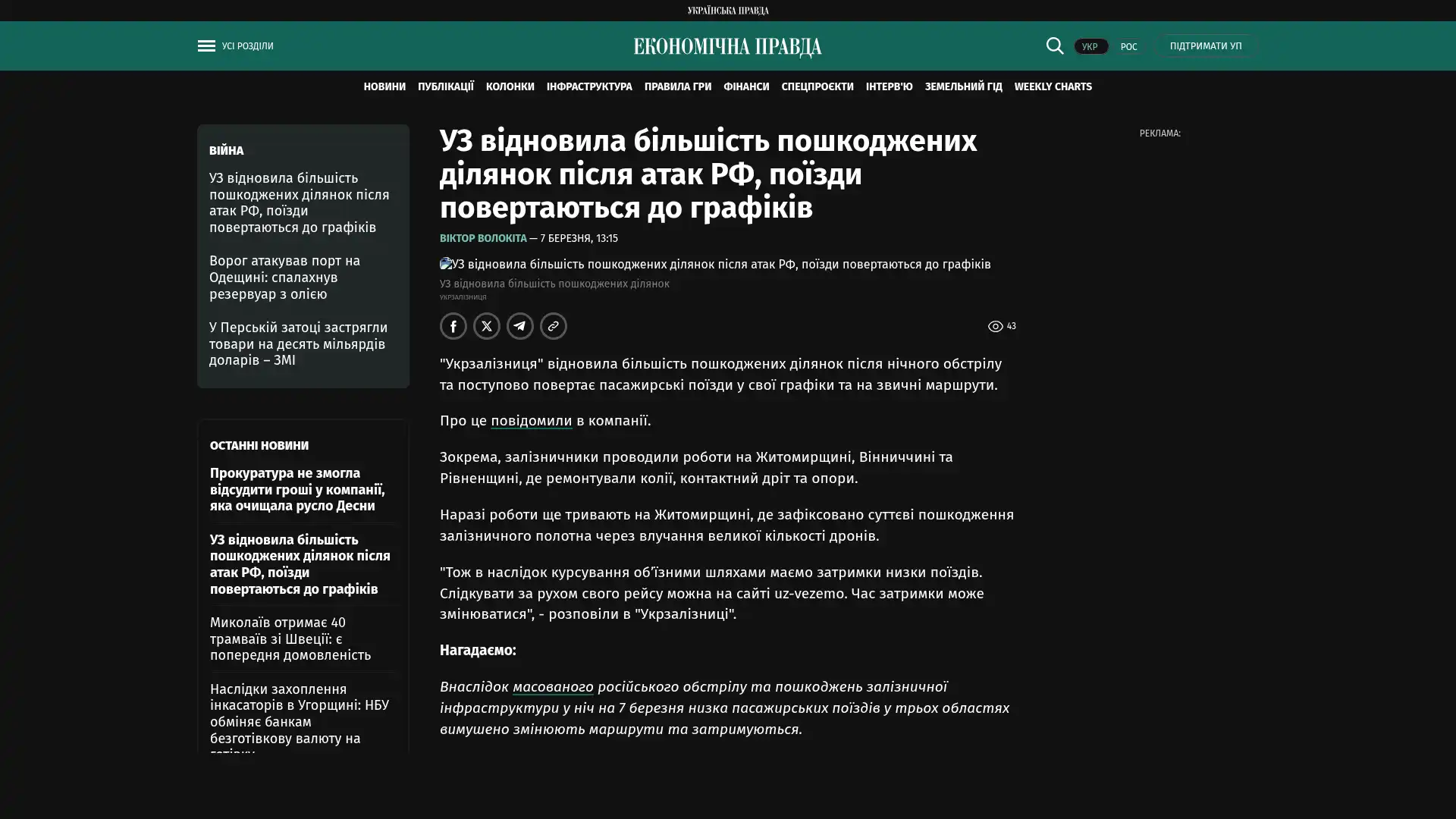This screenshot has height=819, width=1456.
Task: Share the article via Telegram
Action: [x=520, y=326]
